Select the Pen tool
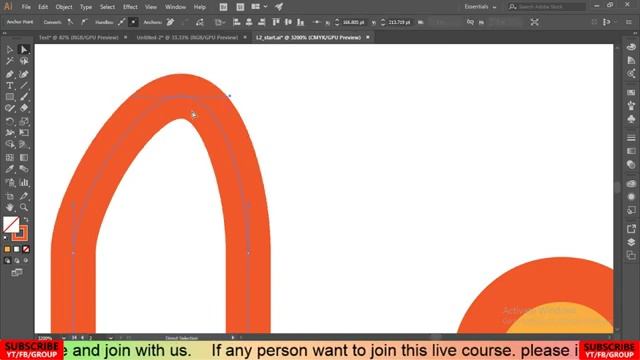 pyautogui.click(x=10, y=74)
